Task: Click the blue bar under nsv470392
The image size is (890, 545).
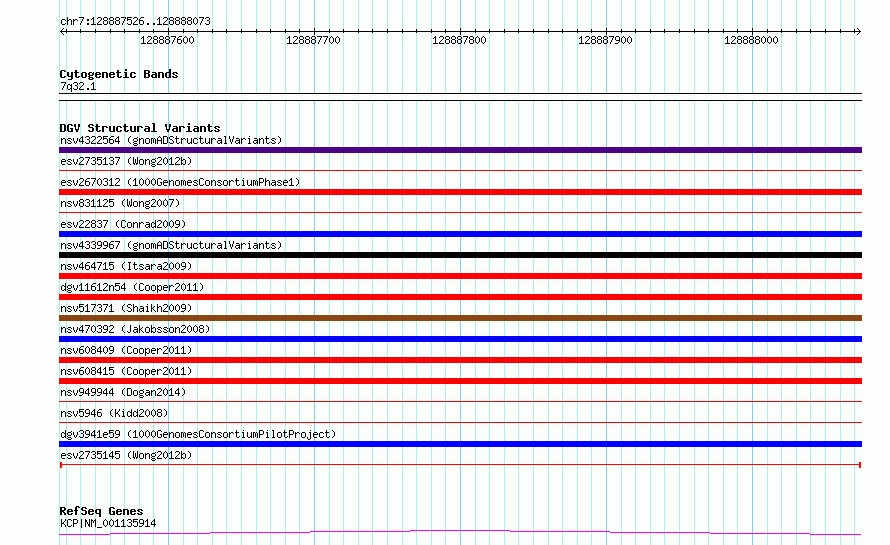Action: click(x=460, y=339)
